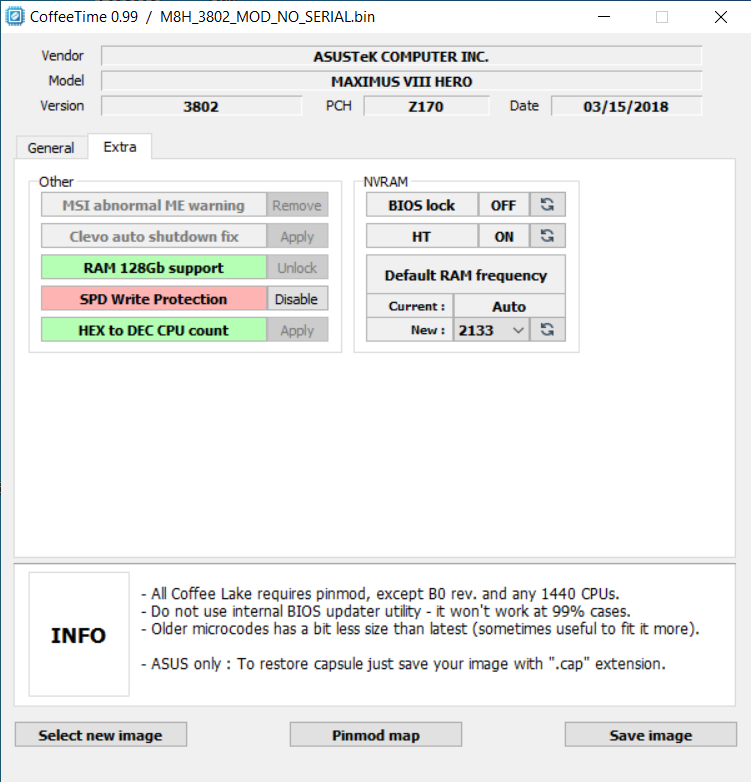Click the line about internal BIOS updater utility
This screenshot has height=782, width=751.
click(x=385, y=611)
